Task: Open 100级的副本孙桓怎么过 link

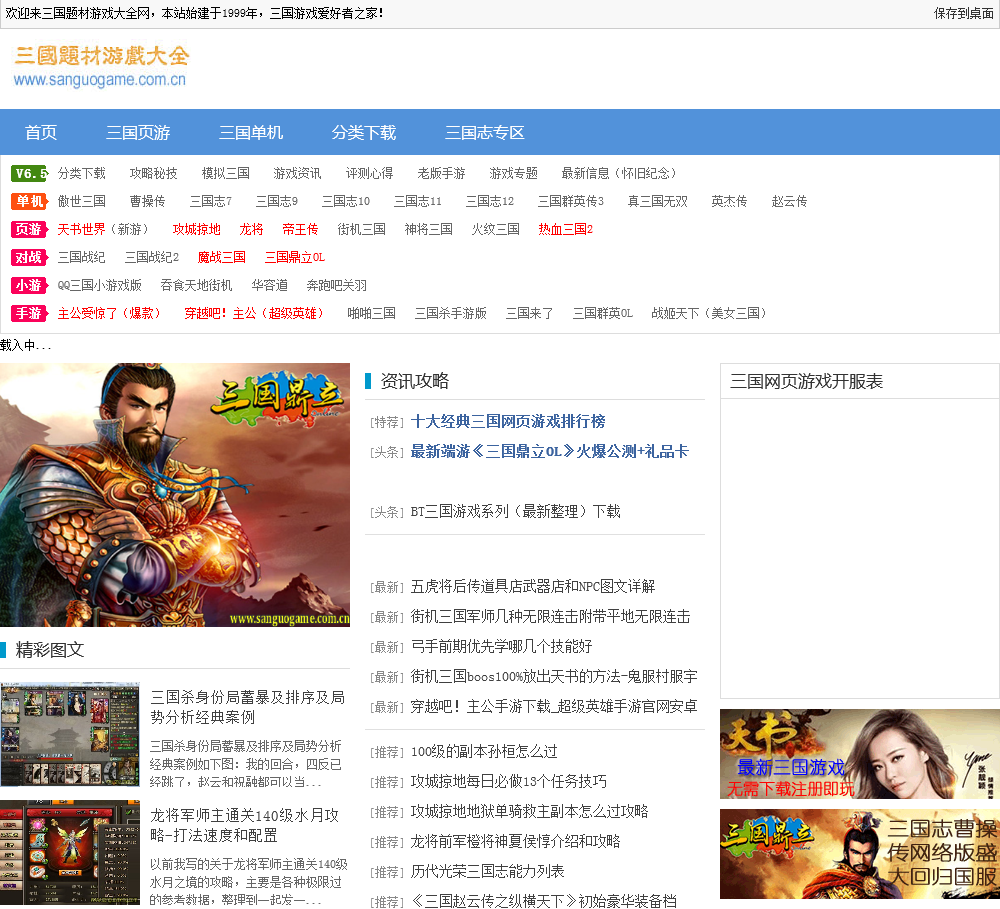Action: (484, 752)
